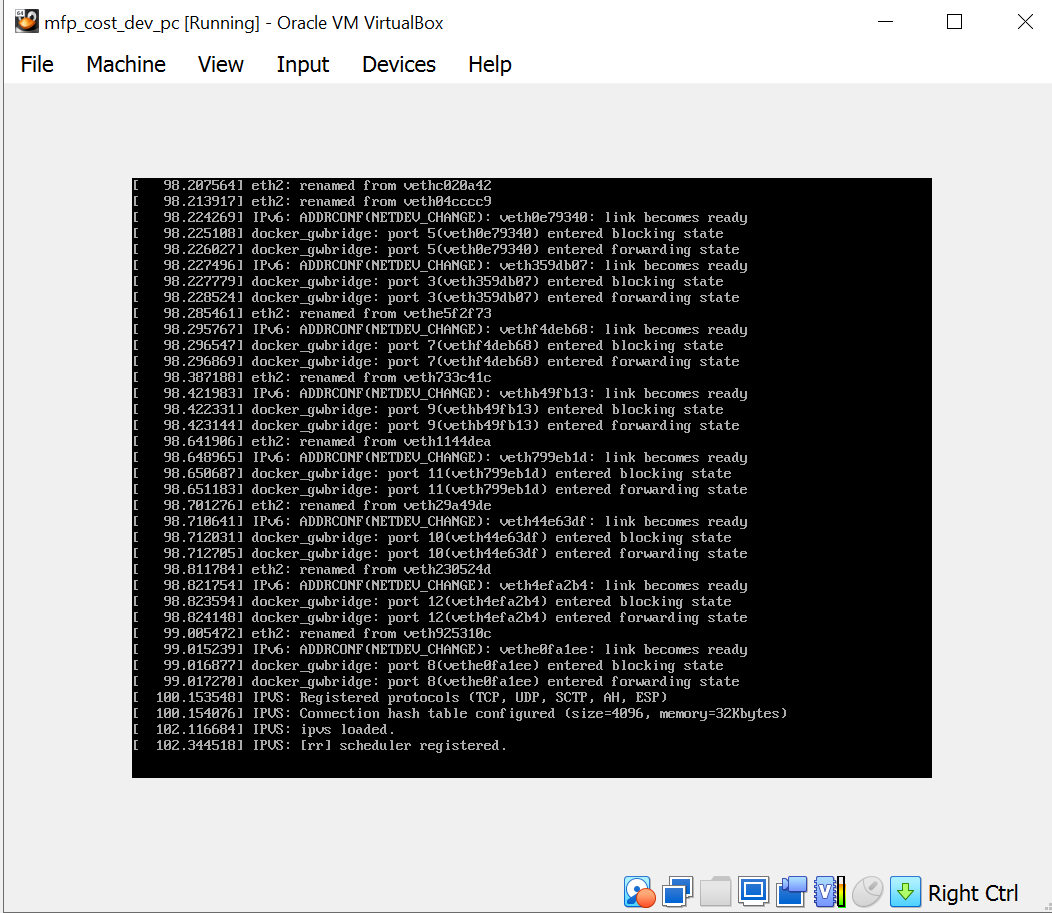Click the line 'eth2: renamed from veth230524d'
The height and width of the screenshot is (913, 1052).
tap(312, 570)
